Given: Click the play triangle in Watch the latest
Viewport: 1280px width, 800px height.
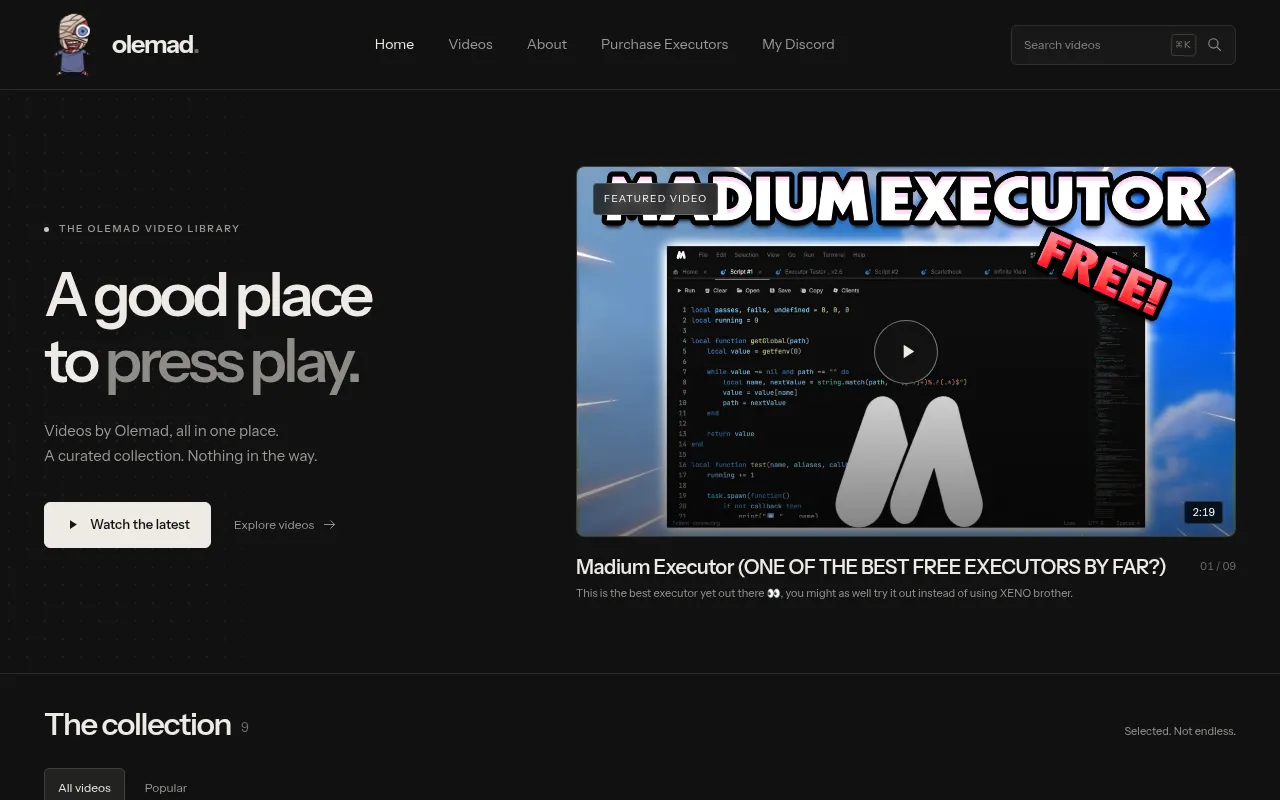Looking at the screenshot, I should [73, 525].
